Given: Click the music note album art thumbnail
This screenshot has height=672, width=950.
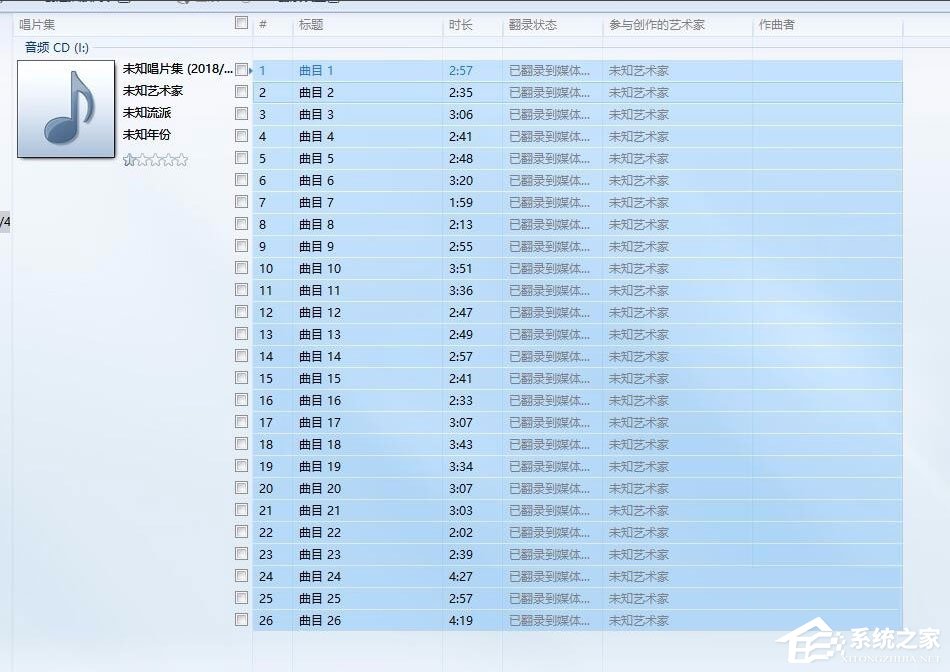Looking at the screenshot, I should click(x=65, y=110).
